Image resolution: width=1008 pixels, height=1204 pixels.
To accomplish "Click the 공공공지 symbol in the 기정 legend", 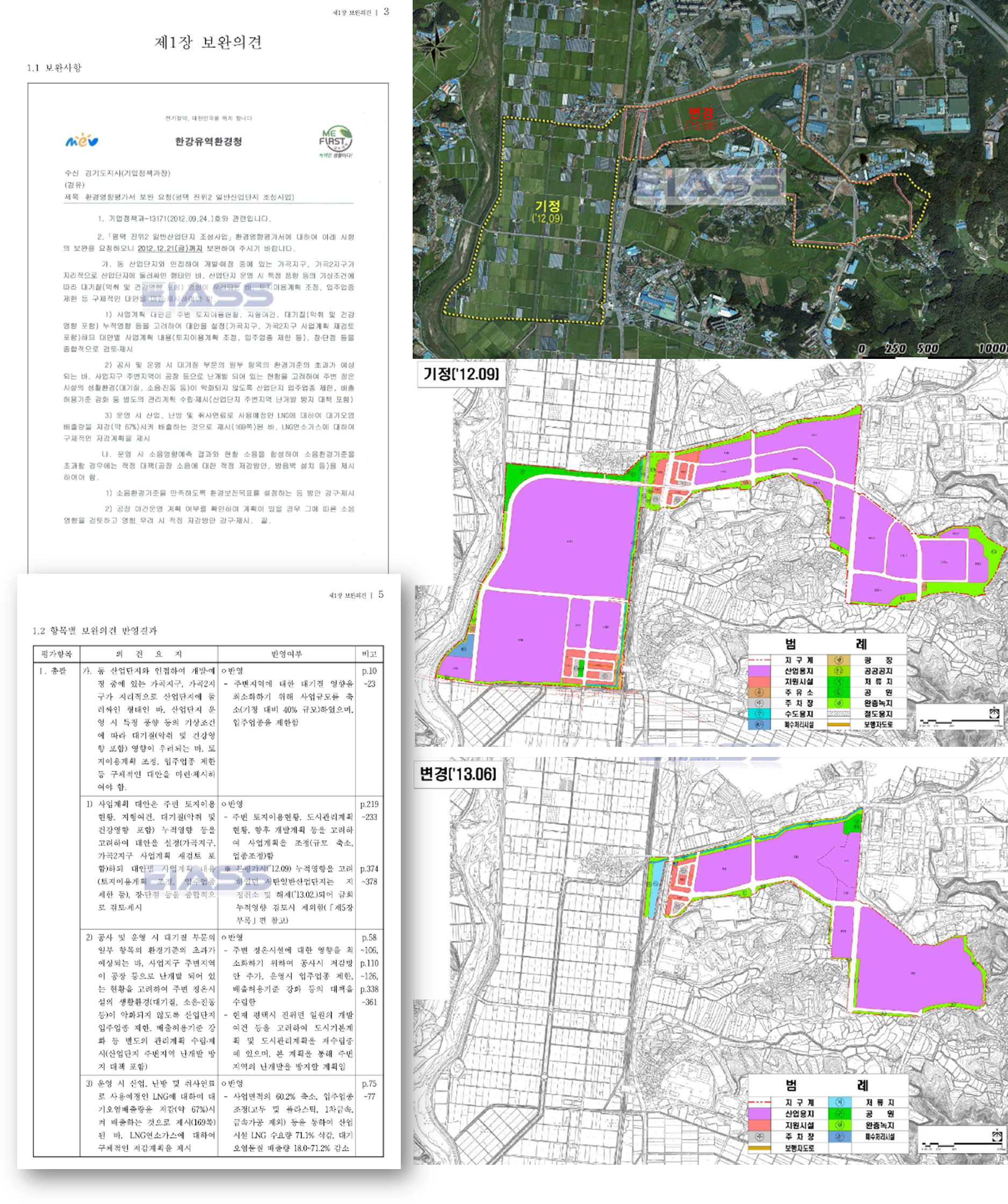I will coord(838,671).
